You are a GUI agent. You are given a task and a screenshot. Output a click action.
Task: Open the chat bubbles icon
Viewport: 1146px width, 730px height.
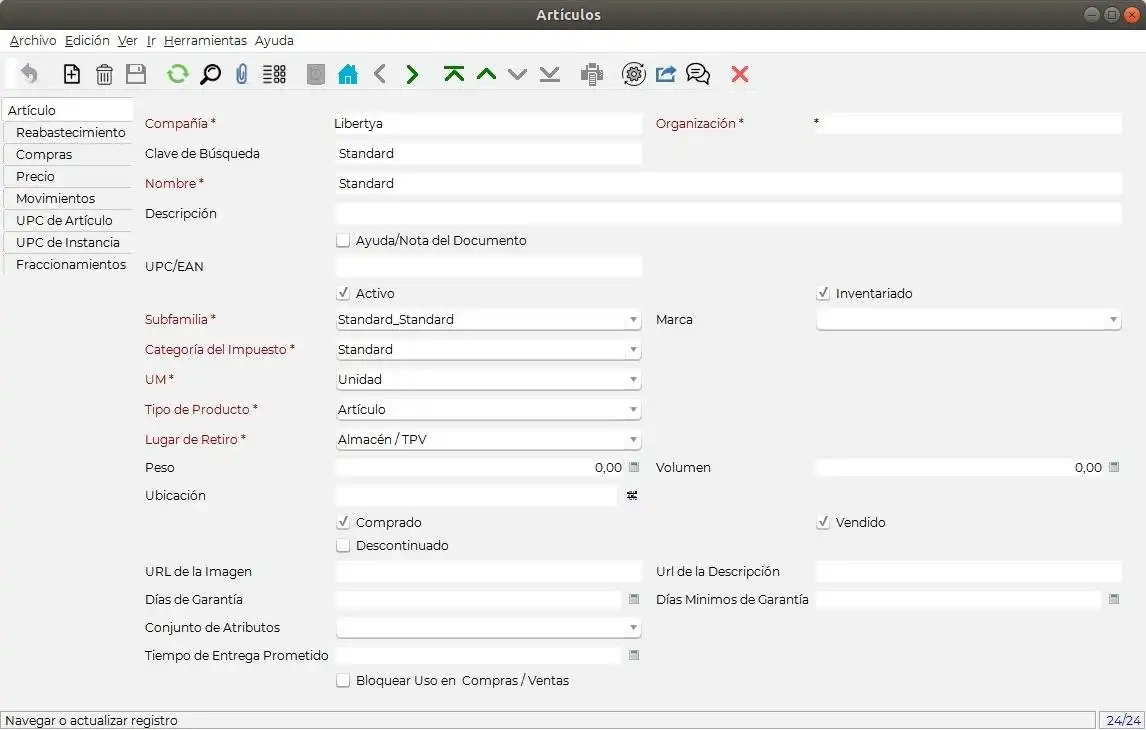pyautogui.click(x=698, y=74)
